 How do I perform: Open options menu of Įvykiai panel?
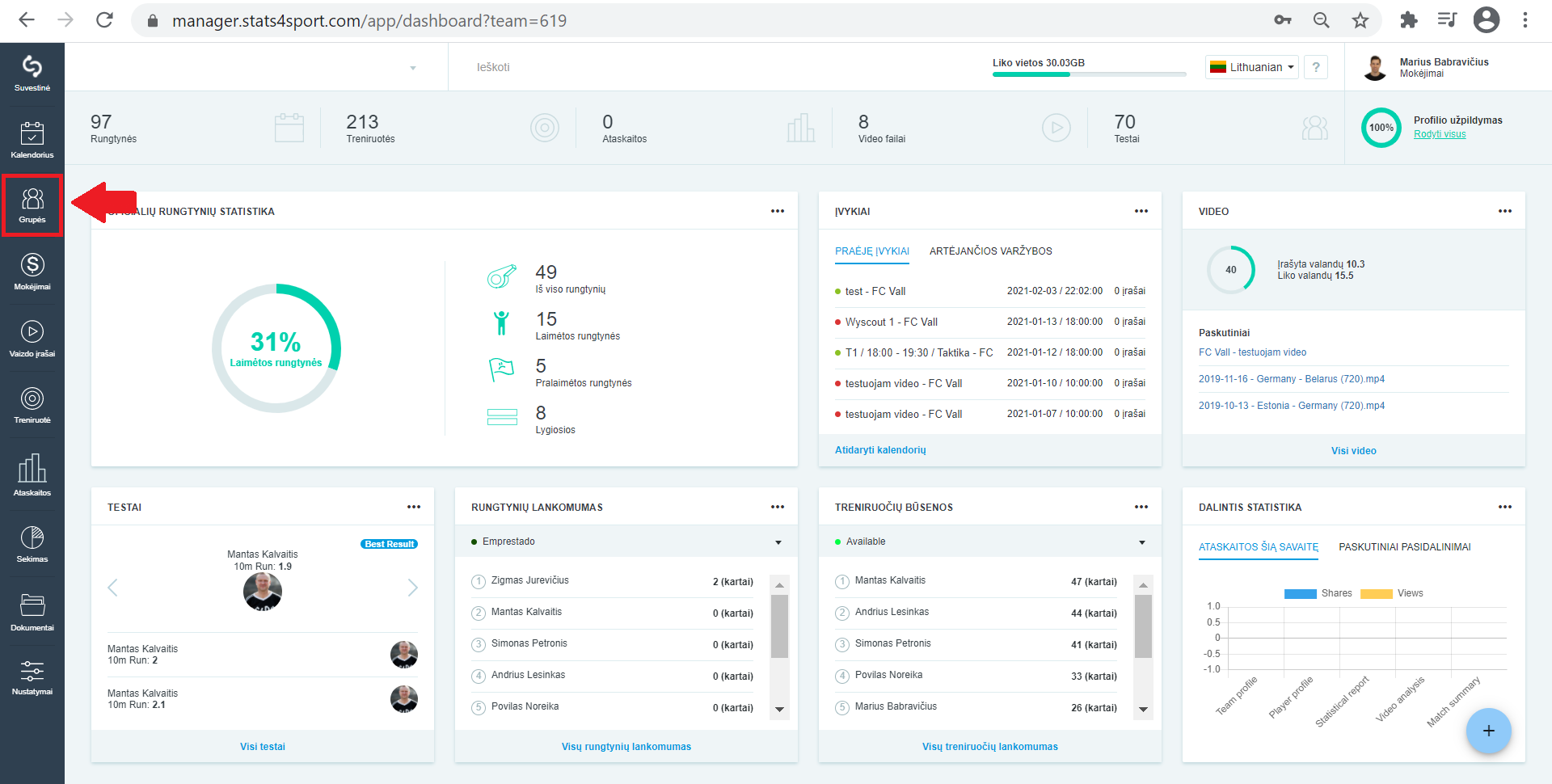tap(1141, 211)
